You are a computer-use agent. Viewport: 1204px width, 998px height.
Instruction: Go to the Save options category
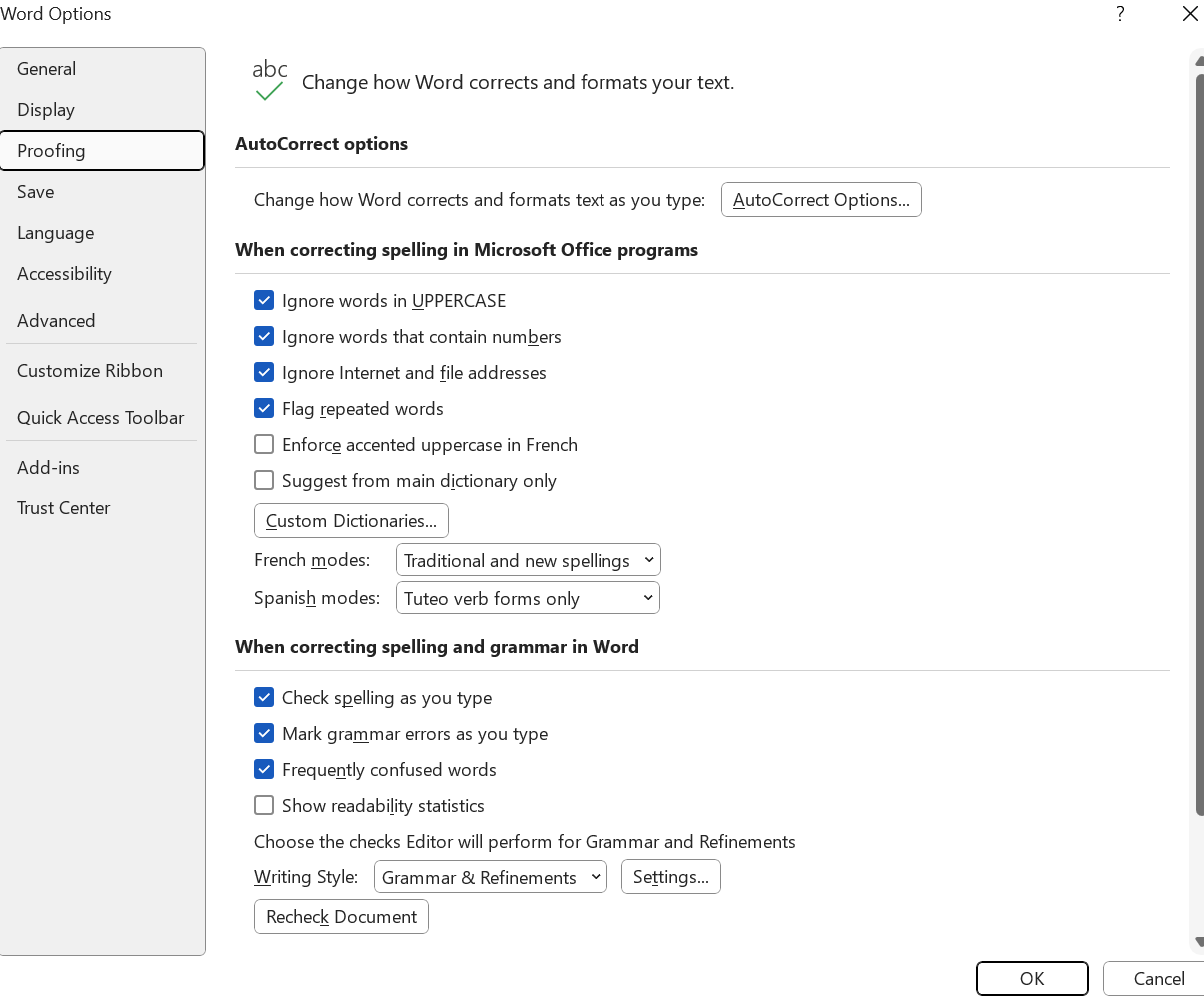[102, 192]
